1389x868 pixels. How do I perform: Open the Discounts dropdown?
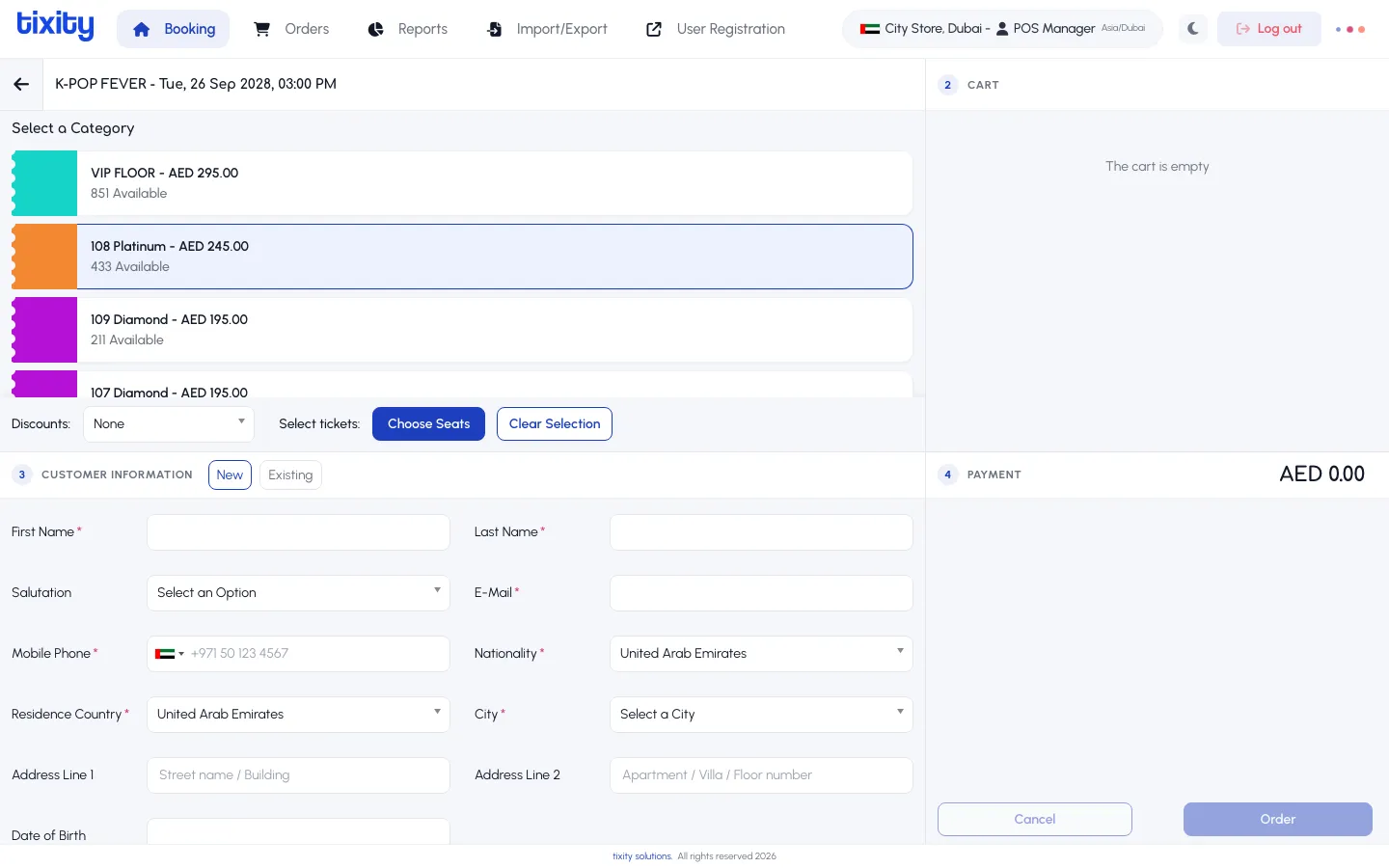(169, 424)
